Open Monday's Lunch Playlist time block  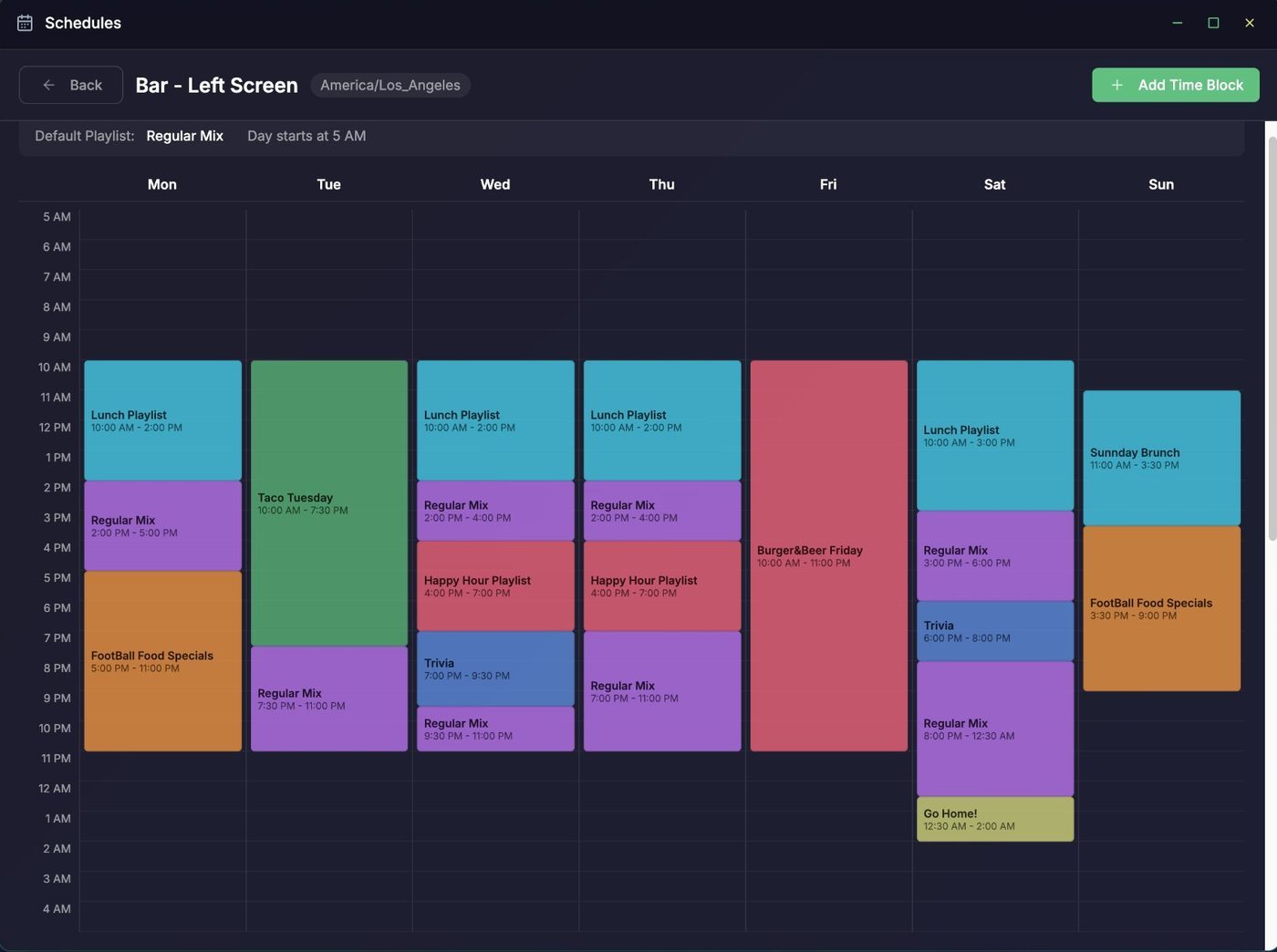163,420
